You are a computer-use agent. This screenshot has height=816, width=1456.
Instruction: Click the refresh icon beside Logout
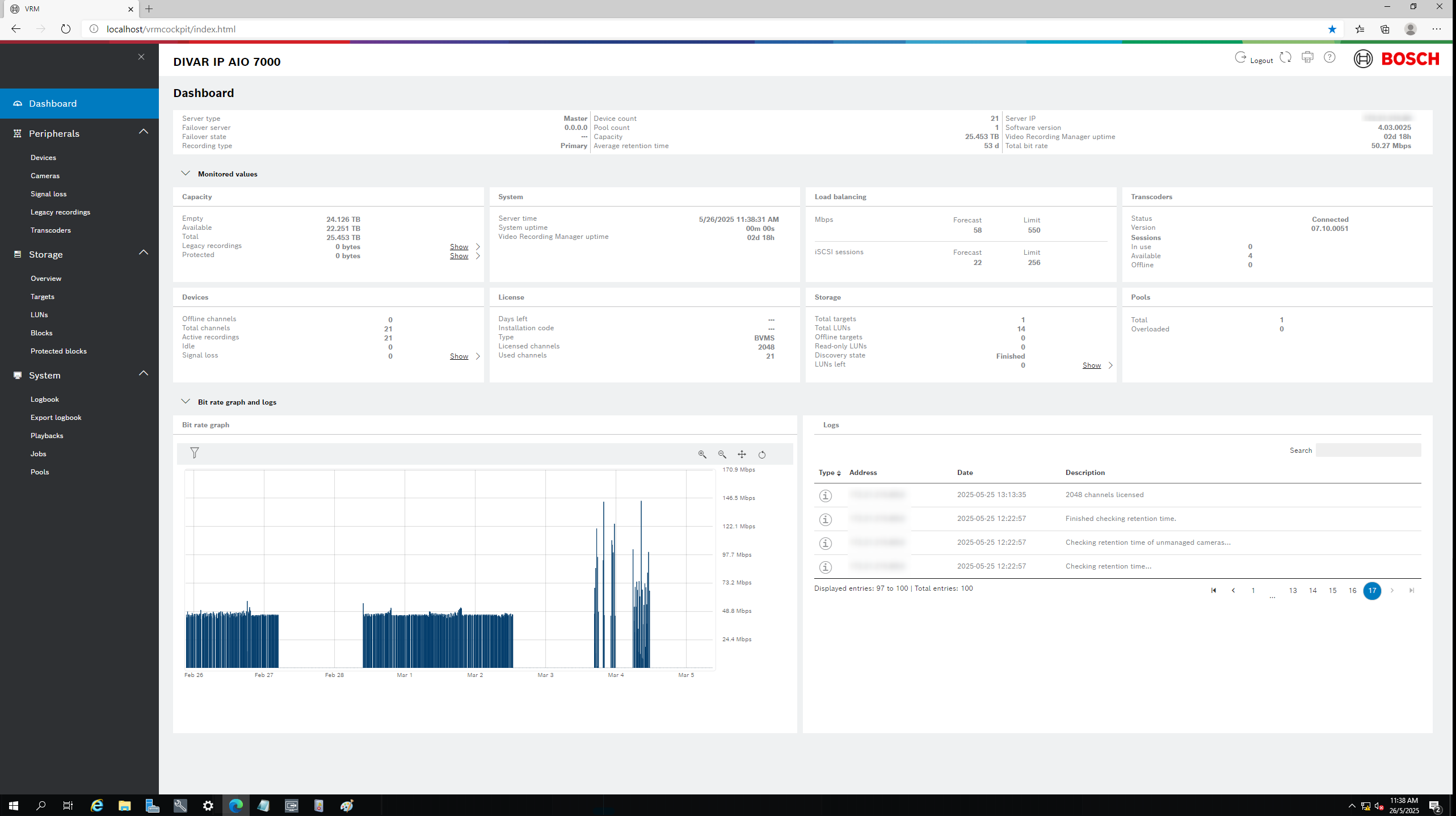1286,57
